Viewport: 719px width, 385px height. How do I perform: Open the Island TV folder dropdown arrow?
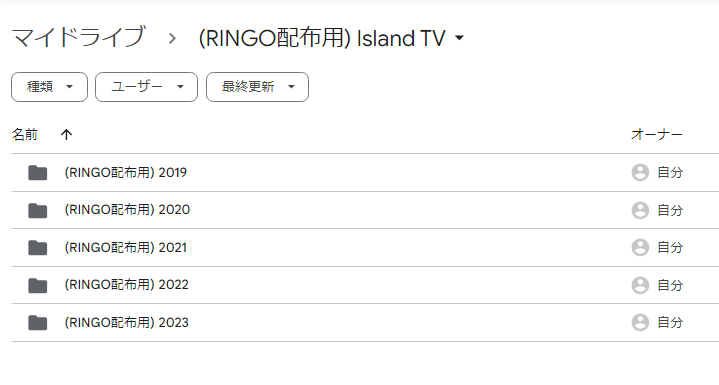(459, 38)
